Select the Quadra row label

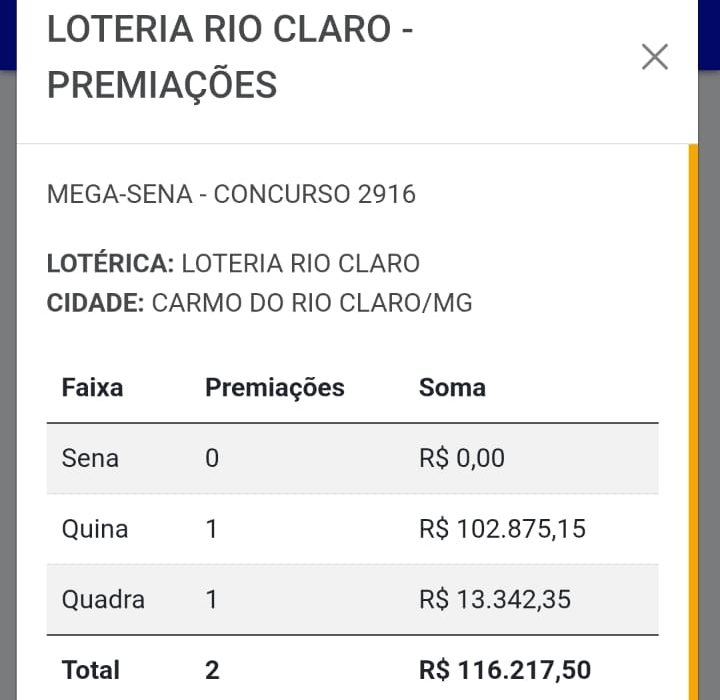103,600
